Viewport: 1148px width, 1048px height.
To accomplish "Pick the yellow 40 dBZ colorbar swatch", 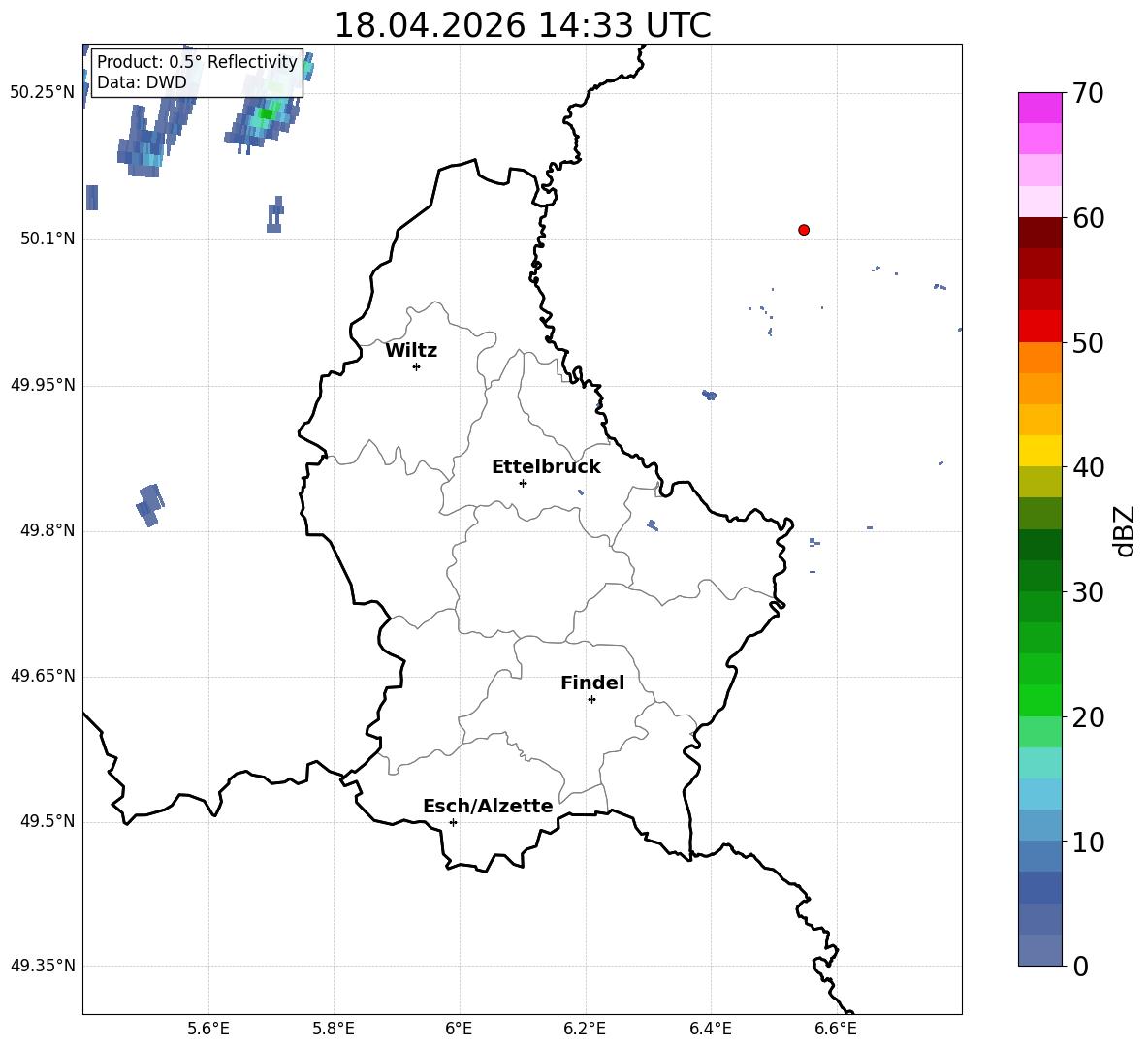I will [1039, 451].
